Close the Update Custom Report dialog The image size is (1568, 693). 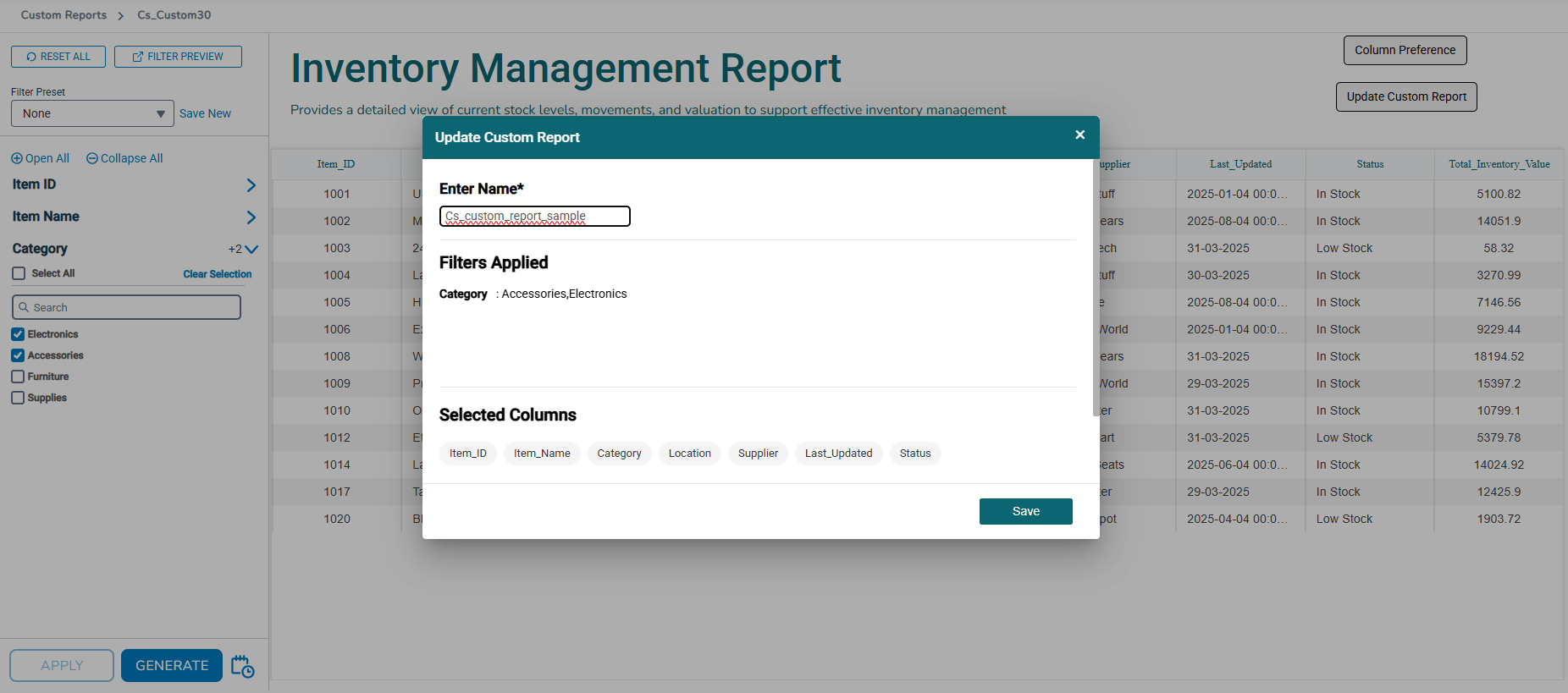click(1079, 135)
